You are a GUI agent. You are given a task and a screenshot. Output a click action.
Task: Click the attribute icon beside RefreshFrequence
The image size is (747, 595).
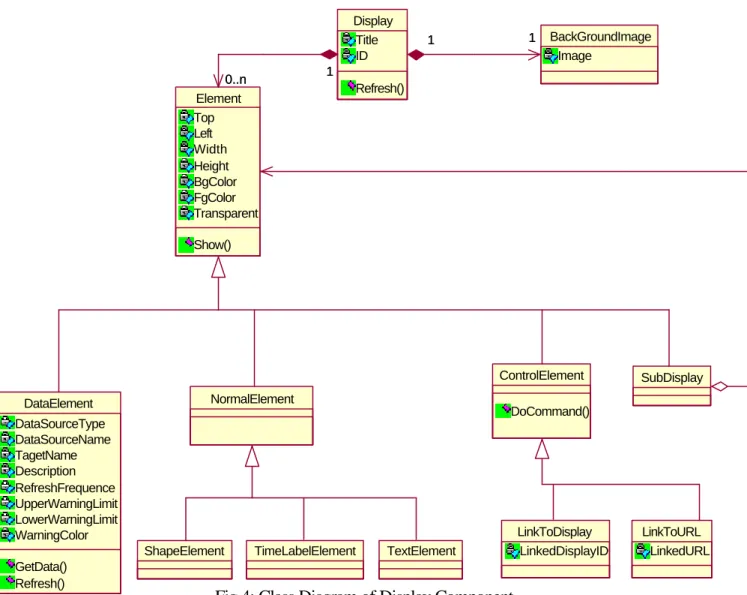coord(7,487)
